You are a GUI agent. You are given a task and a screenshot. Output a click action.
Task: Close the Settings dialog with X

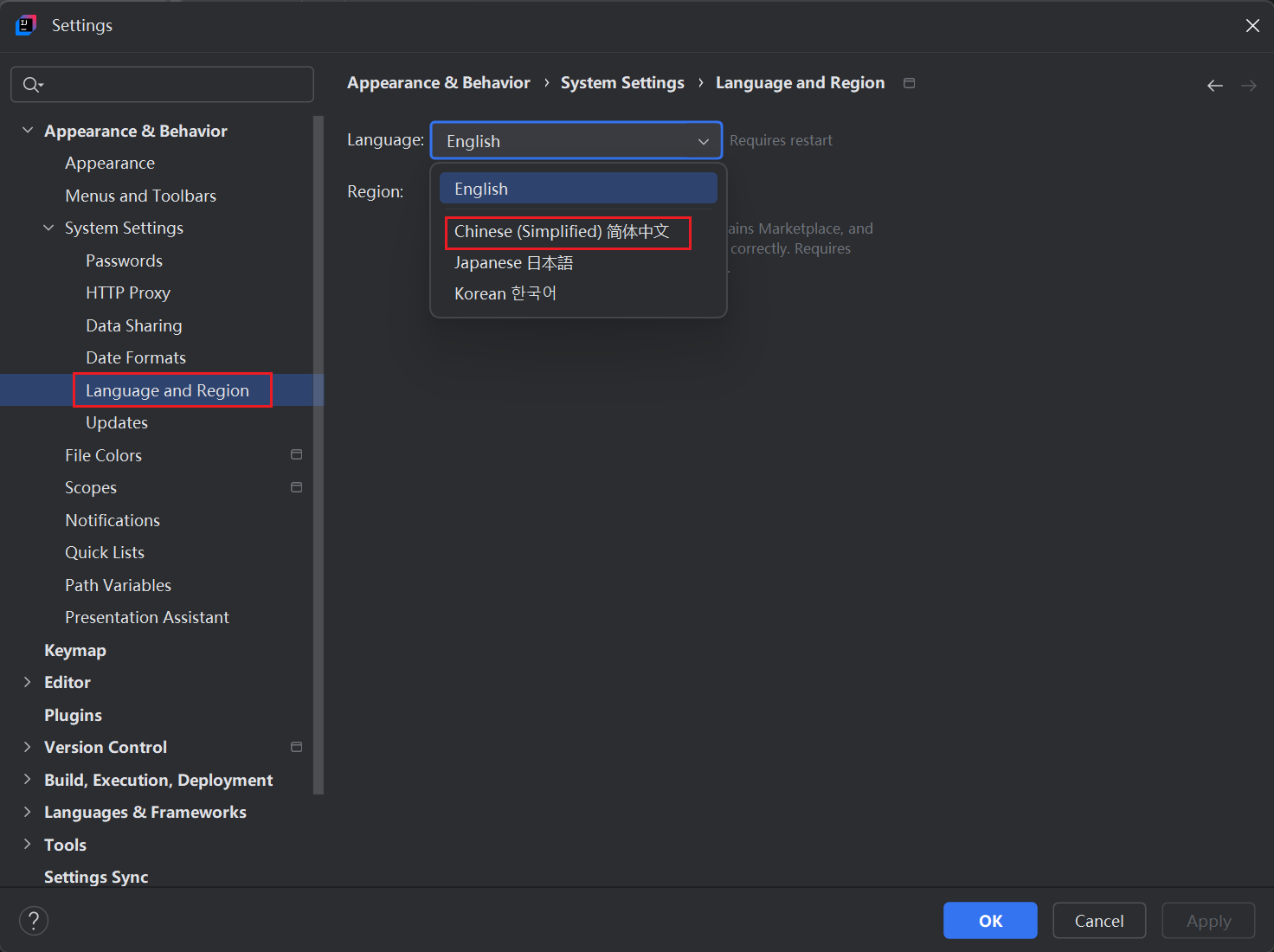(1252, 25)
